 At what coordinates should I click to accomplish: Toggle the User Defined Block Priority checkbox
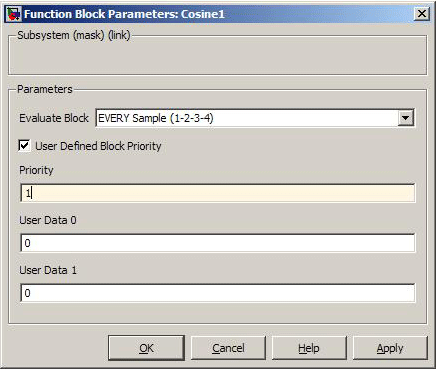(x=24, y=146)
